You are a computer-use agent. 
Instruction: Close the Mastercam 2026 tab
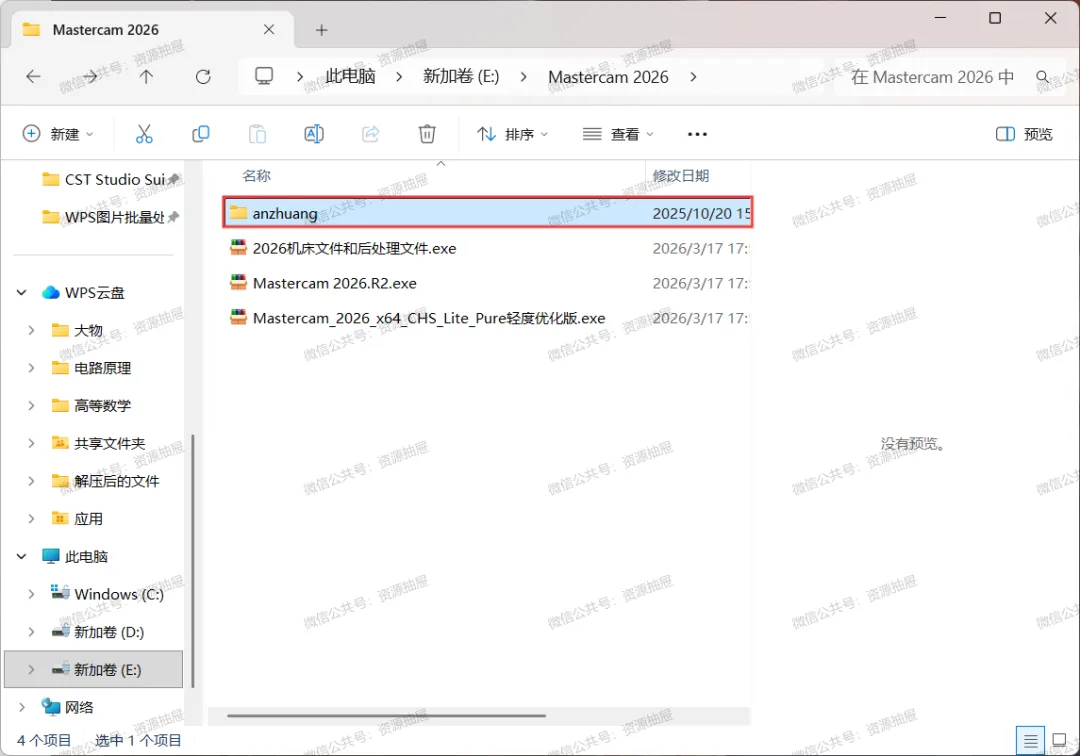(269, 30)
